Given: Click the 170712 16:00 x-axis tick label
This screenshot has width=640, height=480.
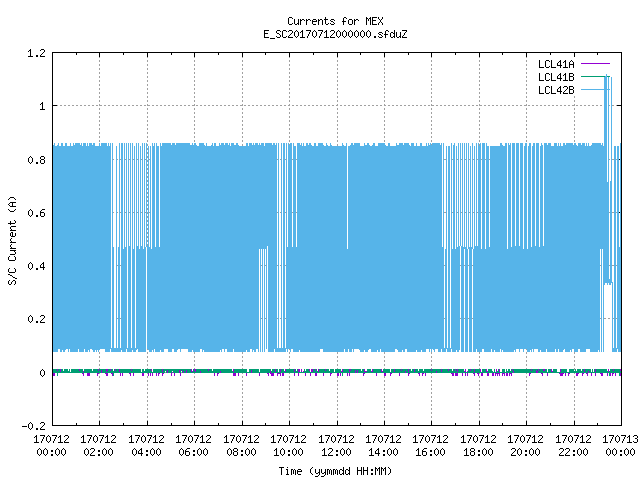Looking at the screenshot, I should (x=430, y=446).
